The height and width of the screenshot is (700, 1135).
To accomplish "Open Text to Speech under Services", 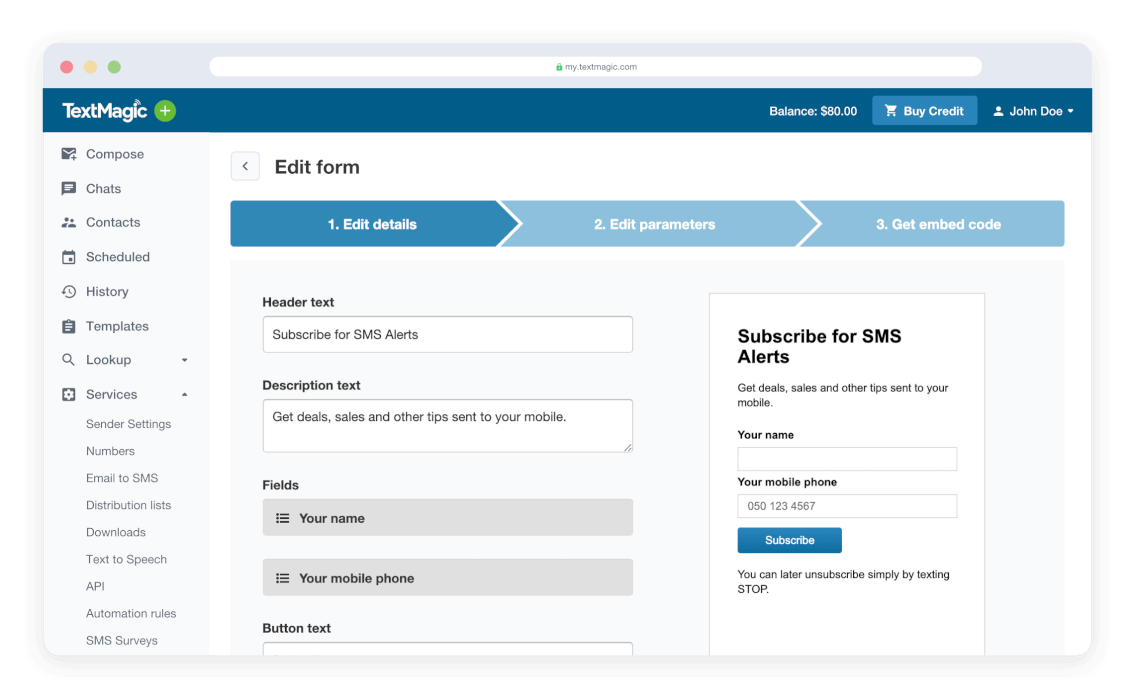I will [127, 560].
